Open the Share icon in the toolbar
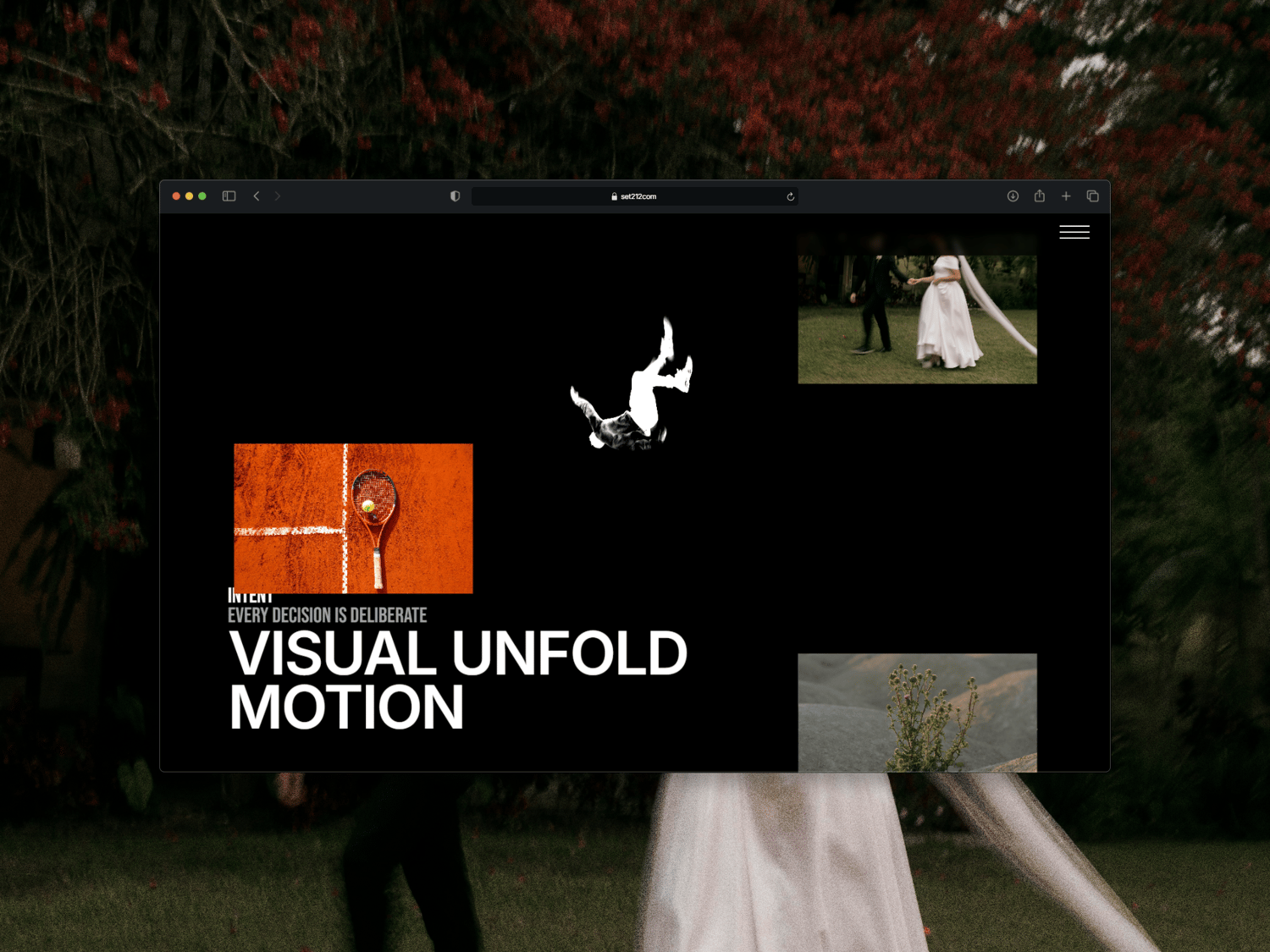The width and height of the screenshot is (1270, 952). [x=1040, y=195]
